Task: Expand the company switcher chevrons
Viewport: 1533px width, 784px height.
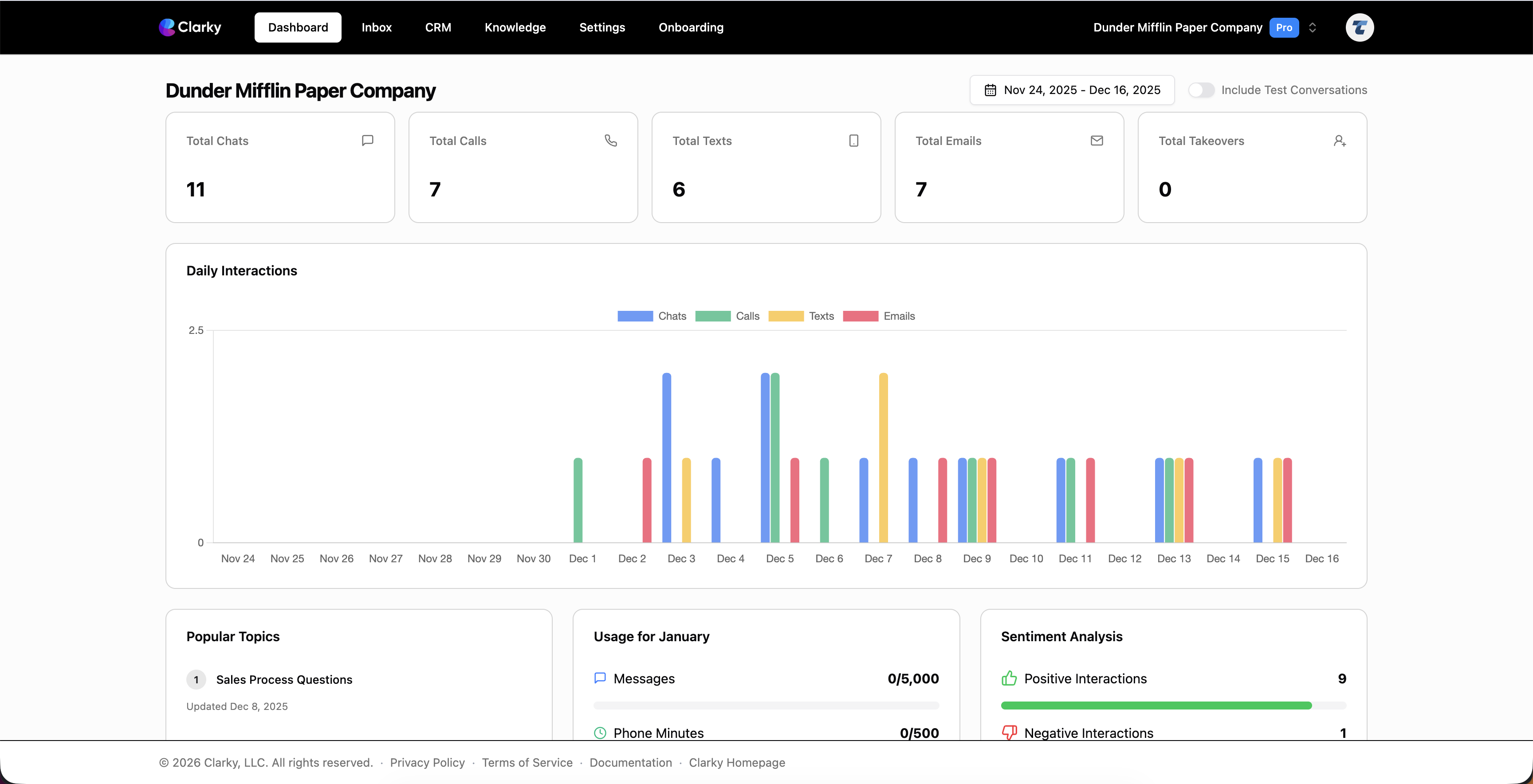Action: (x=1312, y=27)
